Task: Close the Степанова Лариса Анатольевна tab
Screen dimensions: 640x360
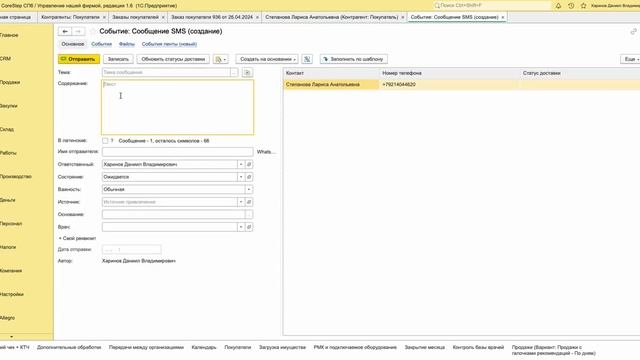Action: coord(402,17)
